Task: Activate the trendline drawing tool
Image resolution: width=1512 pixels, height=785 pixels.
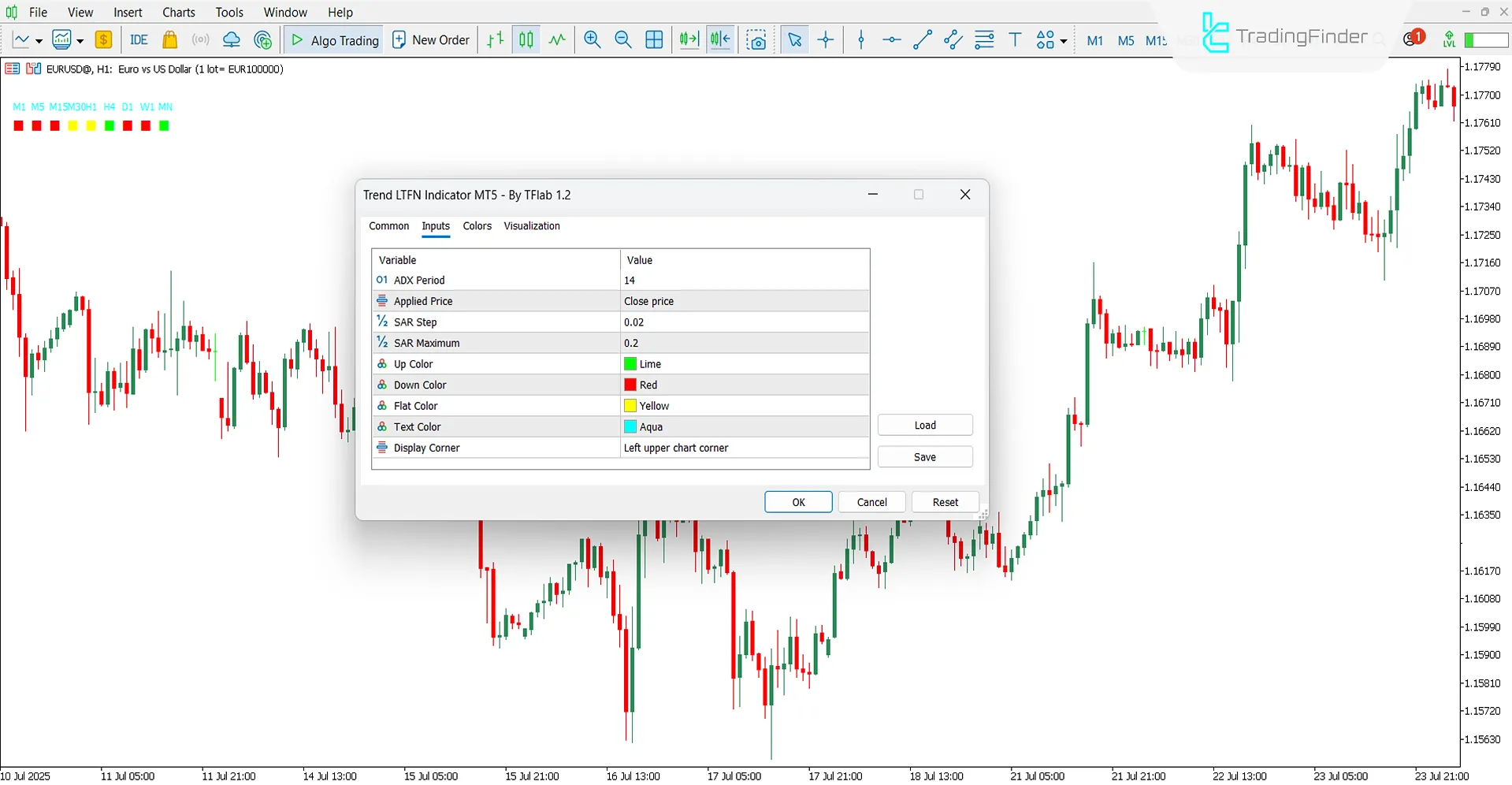Action: [921, 39]
